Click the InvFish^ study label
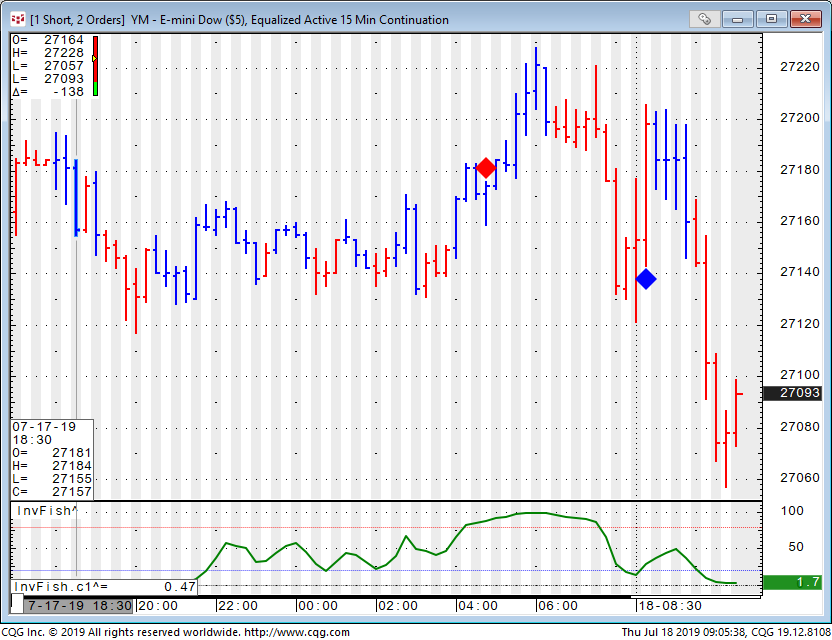Screen dimensions: 832x640 [46, 511]
